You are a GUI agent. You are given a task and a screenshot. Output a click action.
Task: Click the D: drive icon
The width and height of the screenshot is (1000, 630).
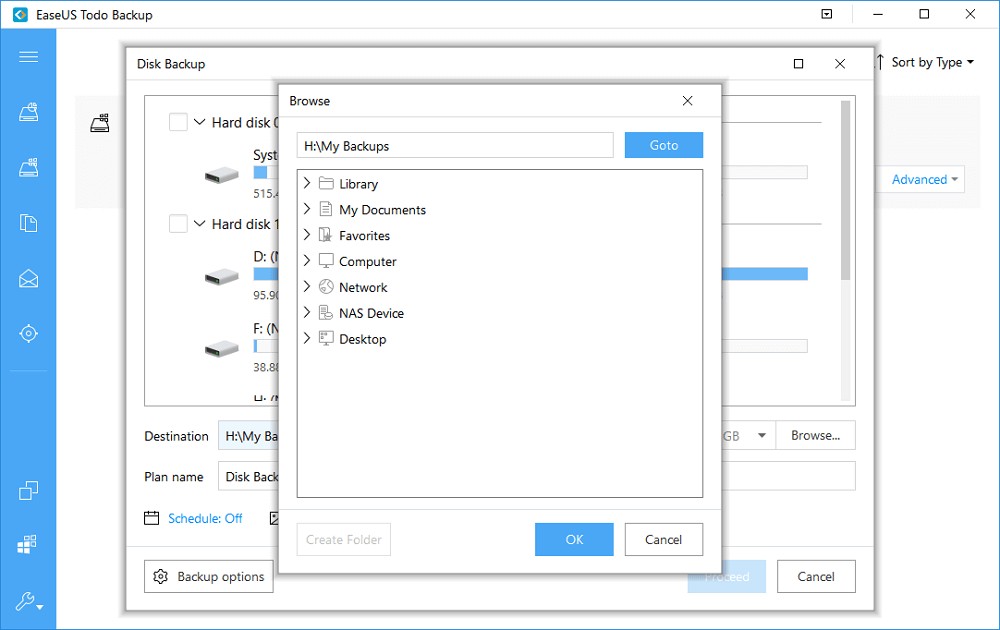pyautogui.click(x=221, y=277)
